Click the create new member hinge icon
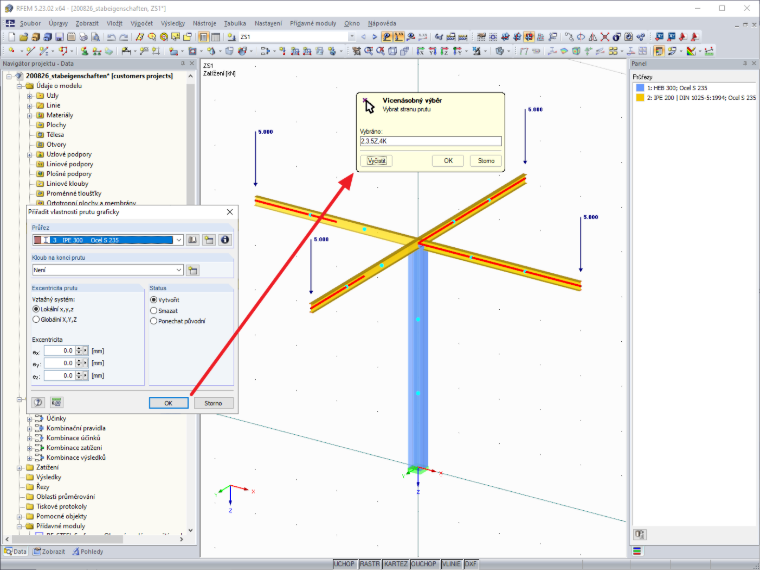 click(193, 270)
